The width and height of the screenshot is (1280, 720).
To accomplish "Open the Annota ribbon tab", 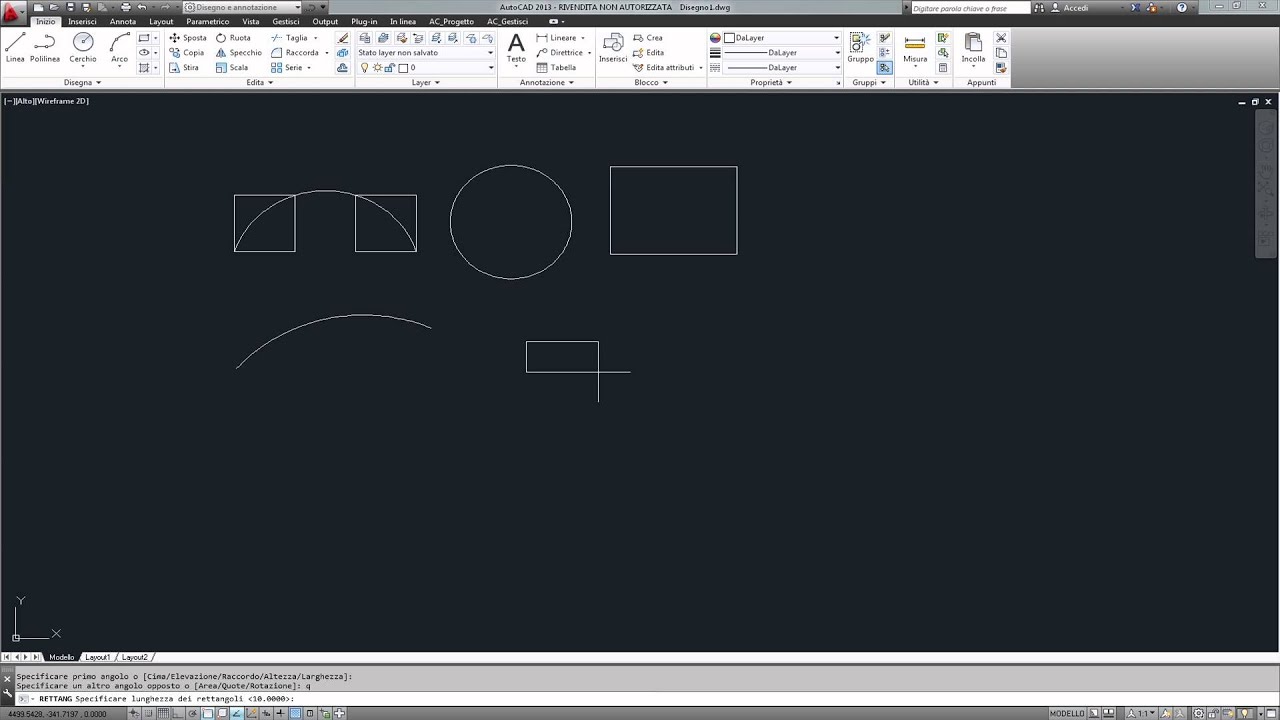I will tap(123, 21).
